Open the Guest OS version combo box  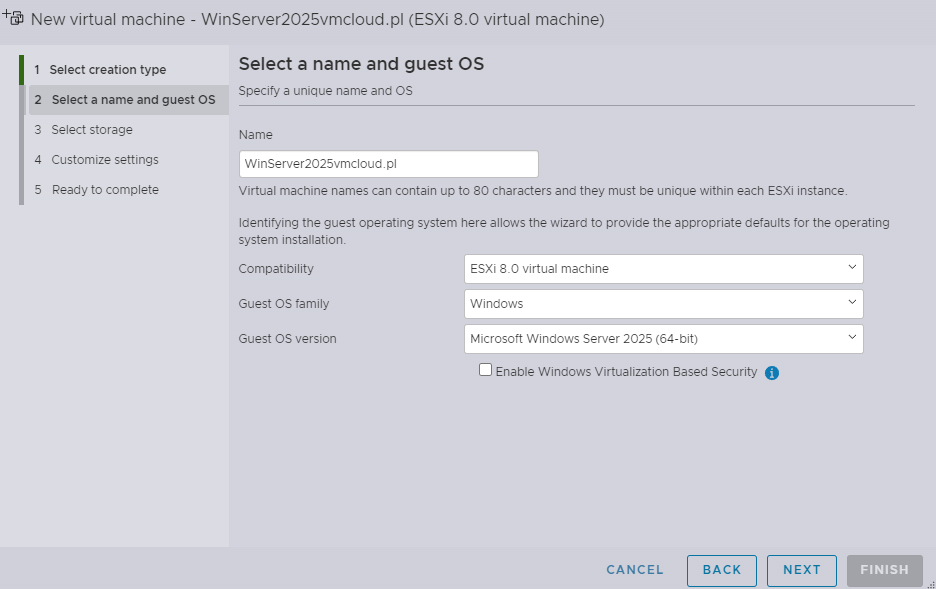tap(663, 338)
